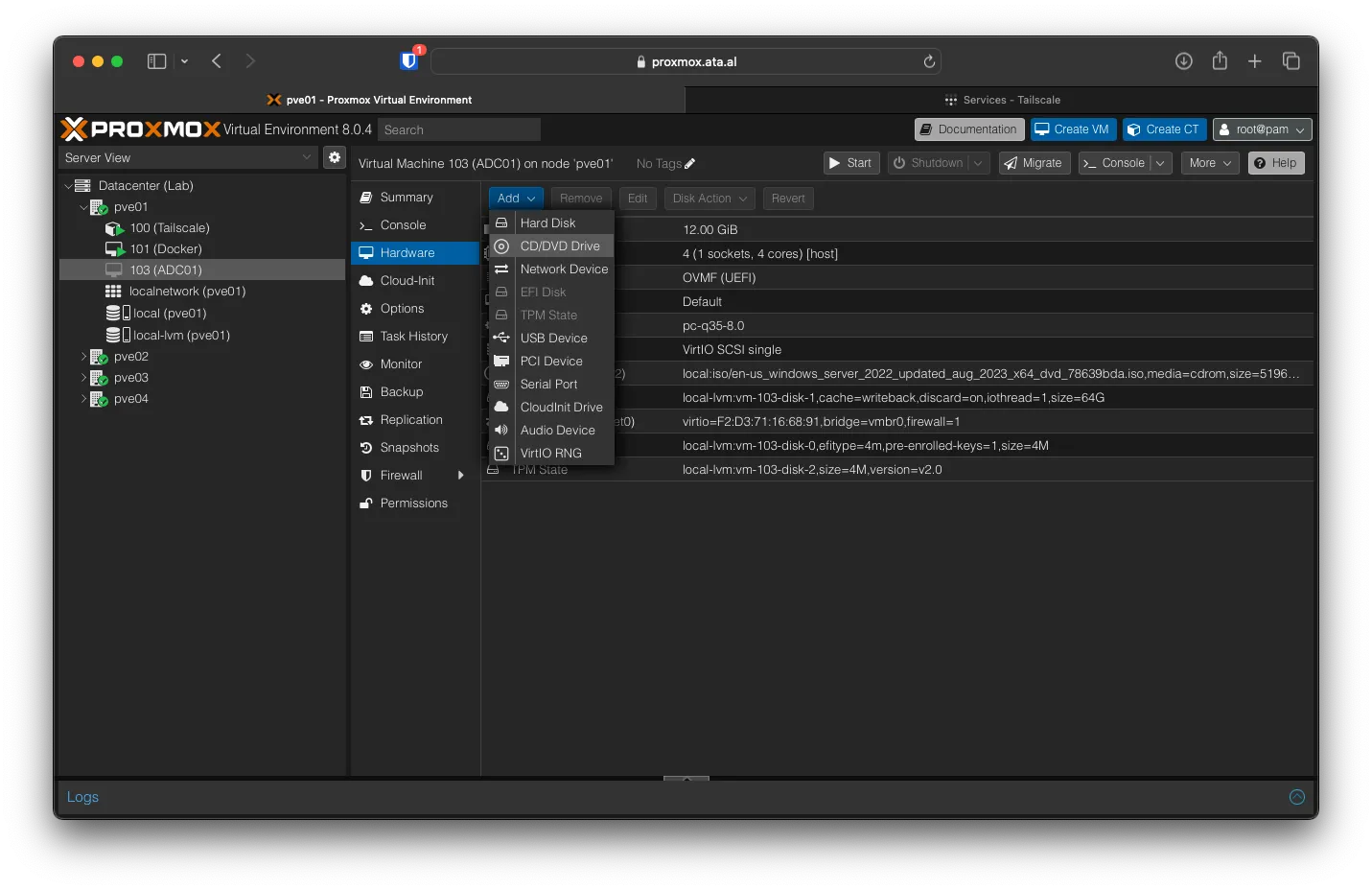Image resolution: width=1372 pixels, height=890 pixels.
Task: Open the root@pam user menu
Action: (1262, 129)
